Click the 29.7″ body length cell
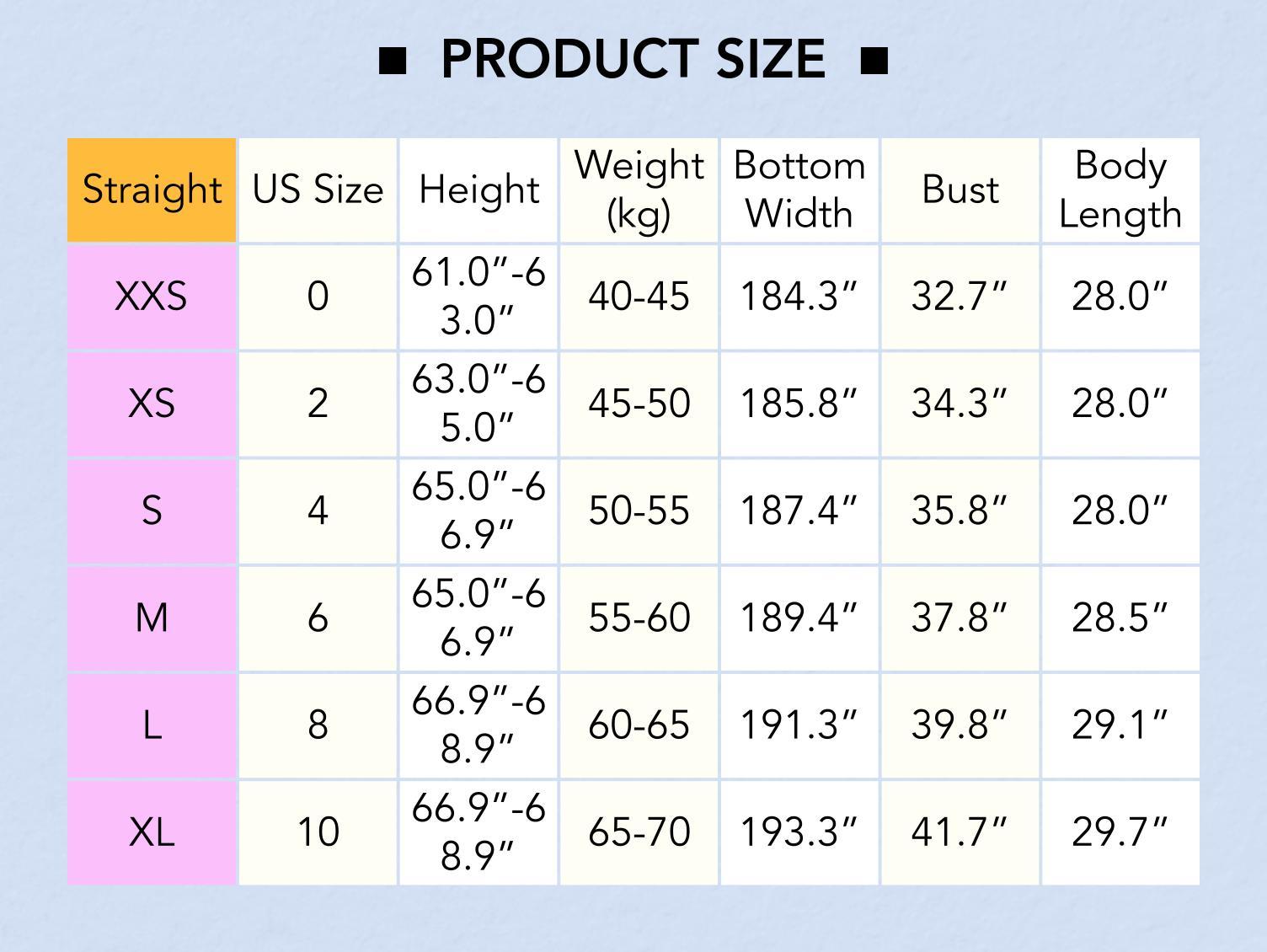The width and height of the screenshot is (1267, 952). 1120,832
